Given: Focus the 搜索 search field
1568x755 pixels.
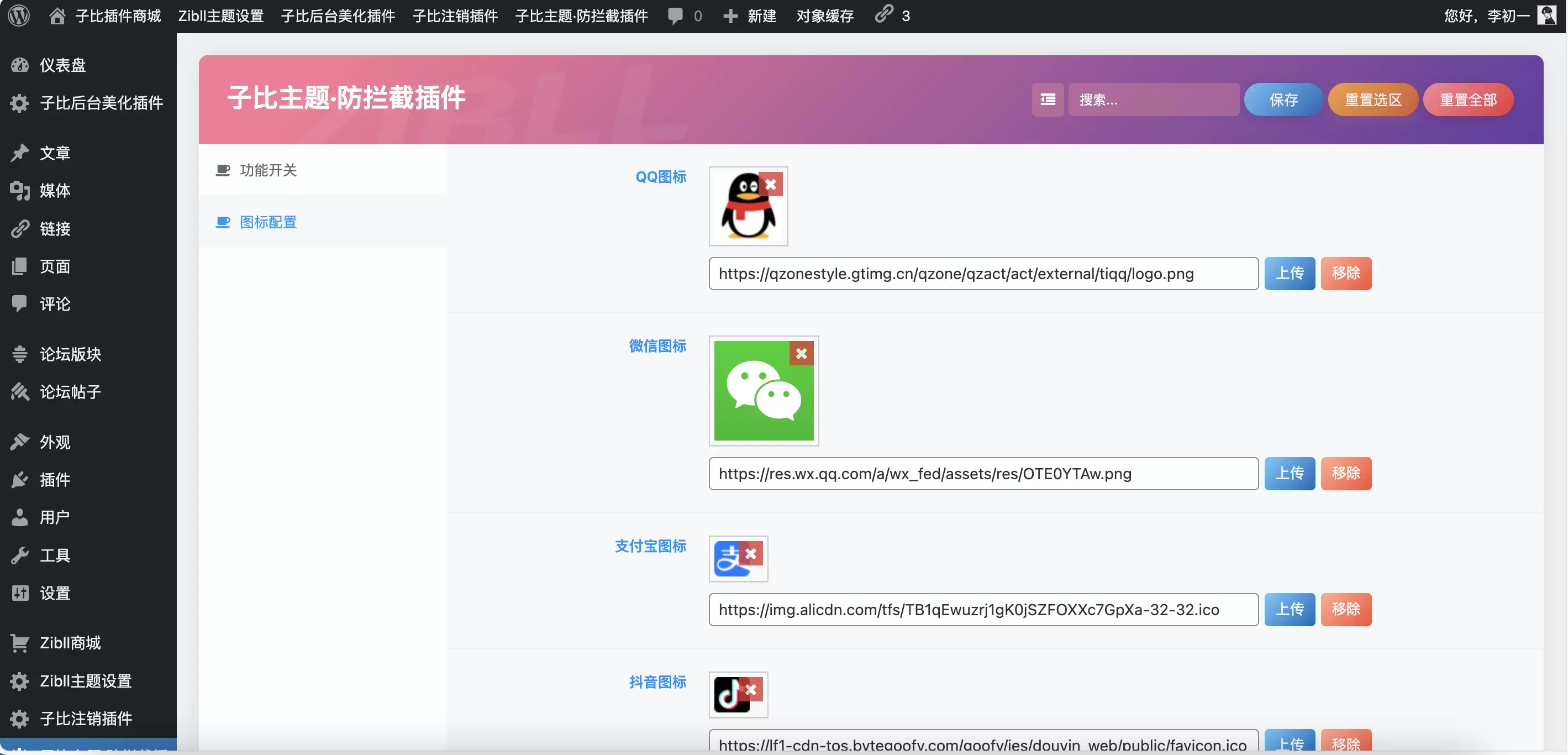Looking at the screenshot, I should point(1154,99).
